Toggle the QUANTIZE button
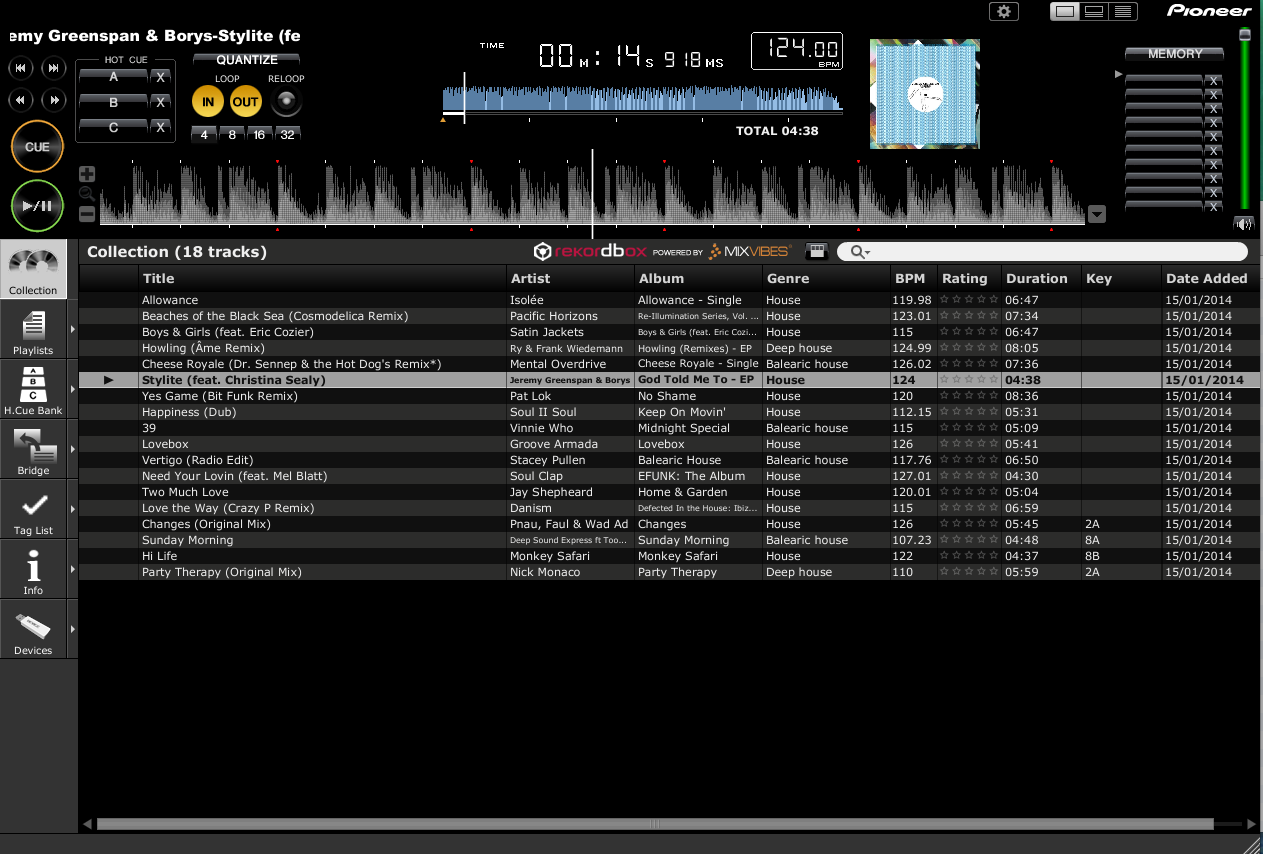Screen dimensions: 1263x854 pyautogui.click(x=246, y=60)
